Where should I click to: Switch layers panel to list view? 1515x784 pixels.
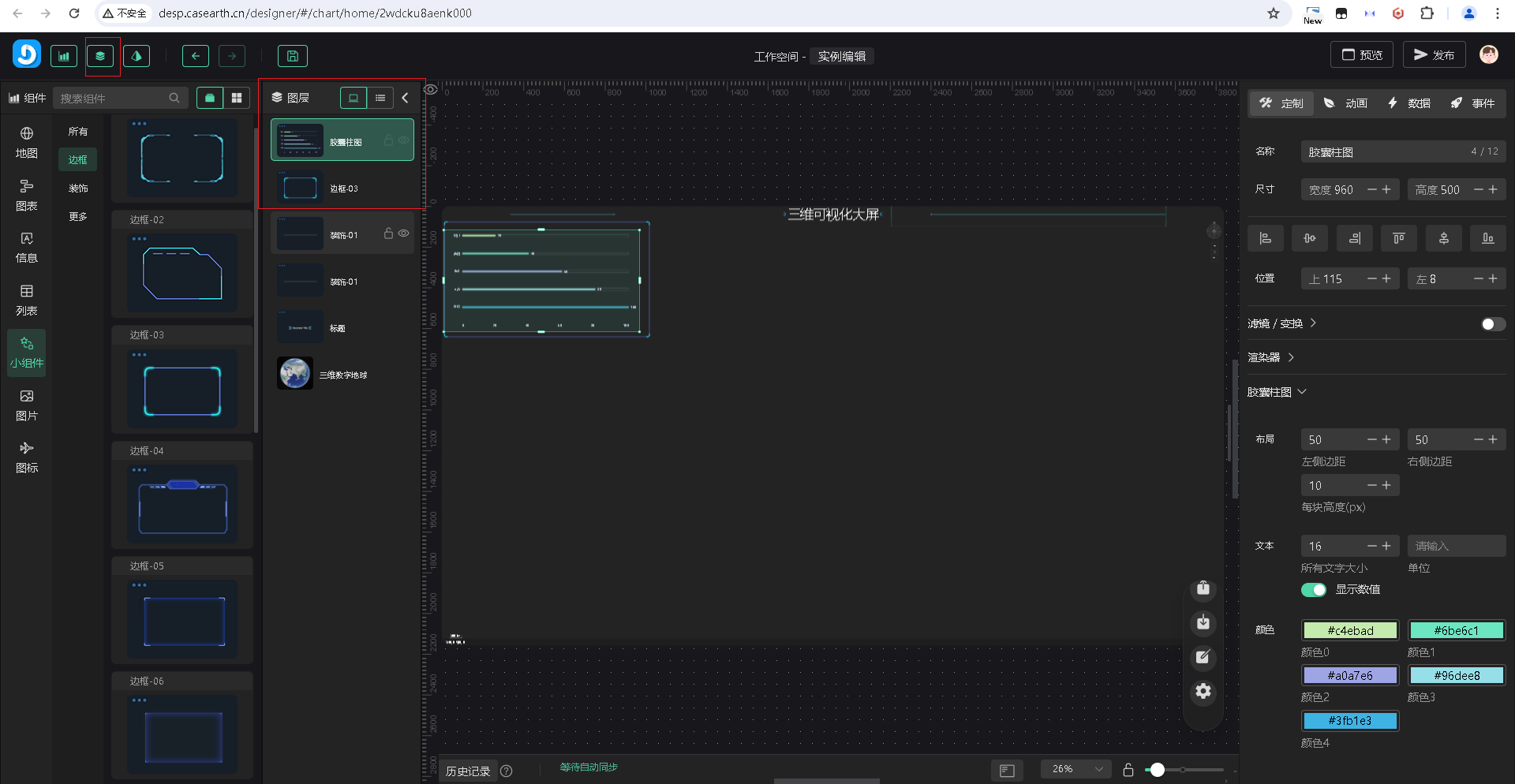(380, 98)
